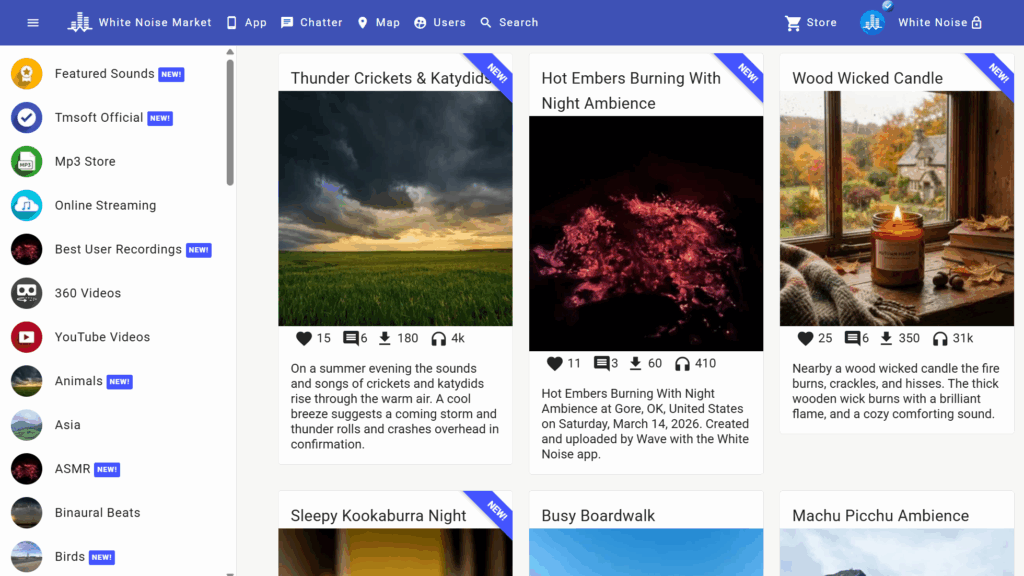This screenshot has width=1024, height=576.
Task: Go to the Map page
Action: point(378,22)
